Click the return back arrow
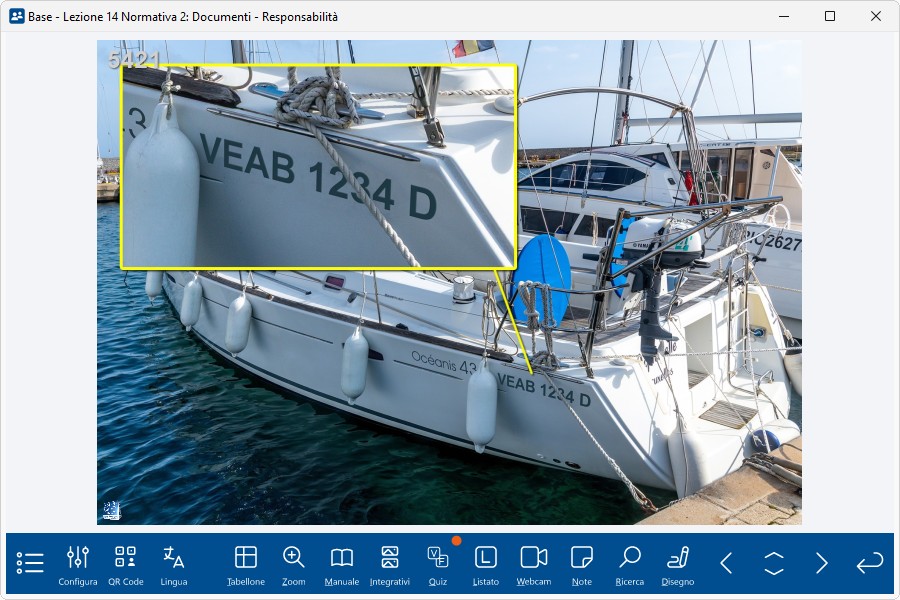 tap(870, 563)
